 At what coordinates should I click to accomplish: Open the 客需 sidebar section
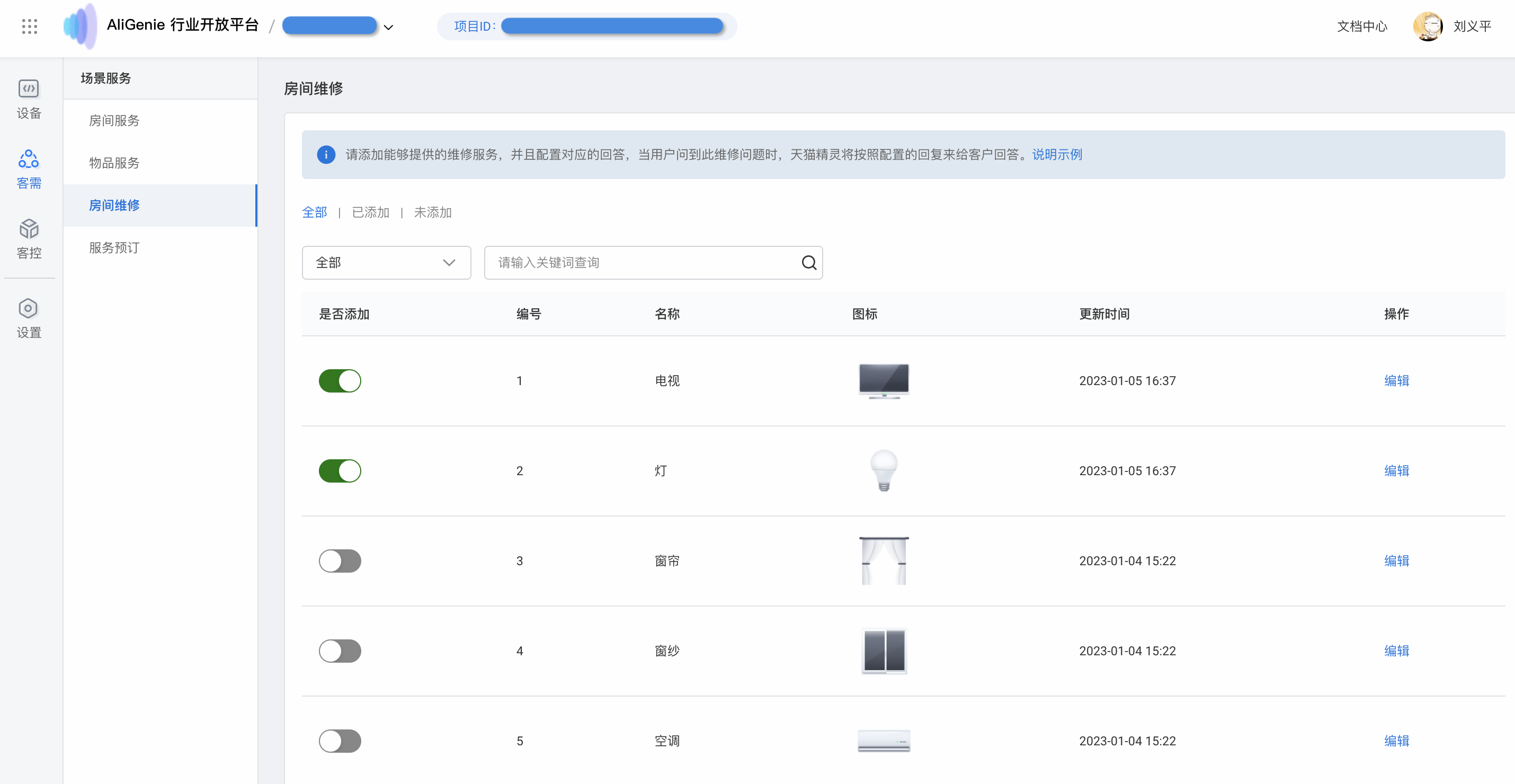pyautogui.click(x=29, y=170)
